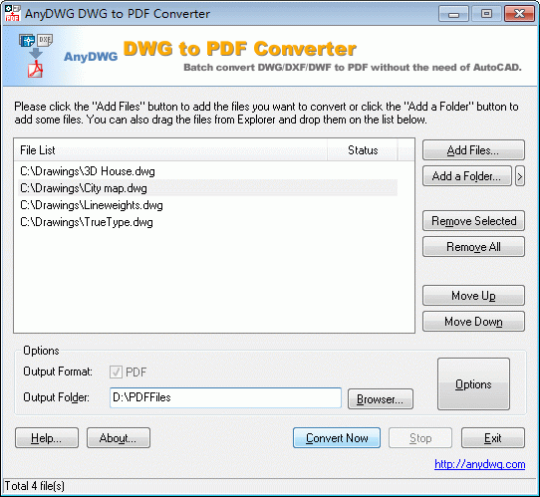540x497 pixels.
Task: Minimize the converter window
Action: [454, 14]
